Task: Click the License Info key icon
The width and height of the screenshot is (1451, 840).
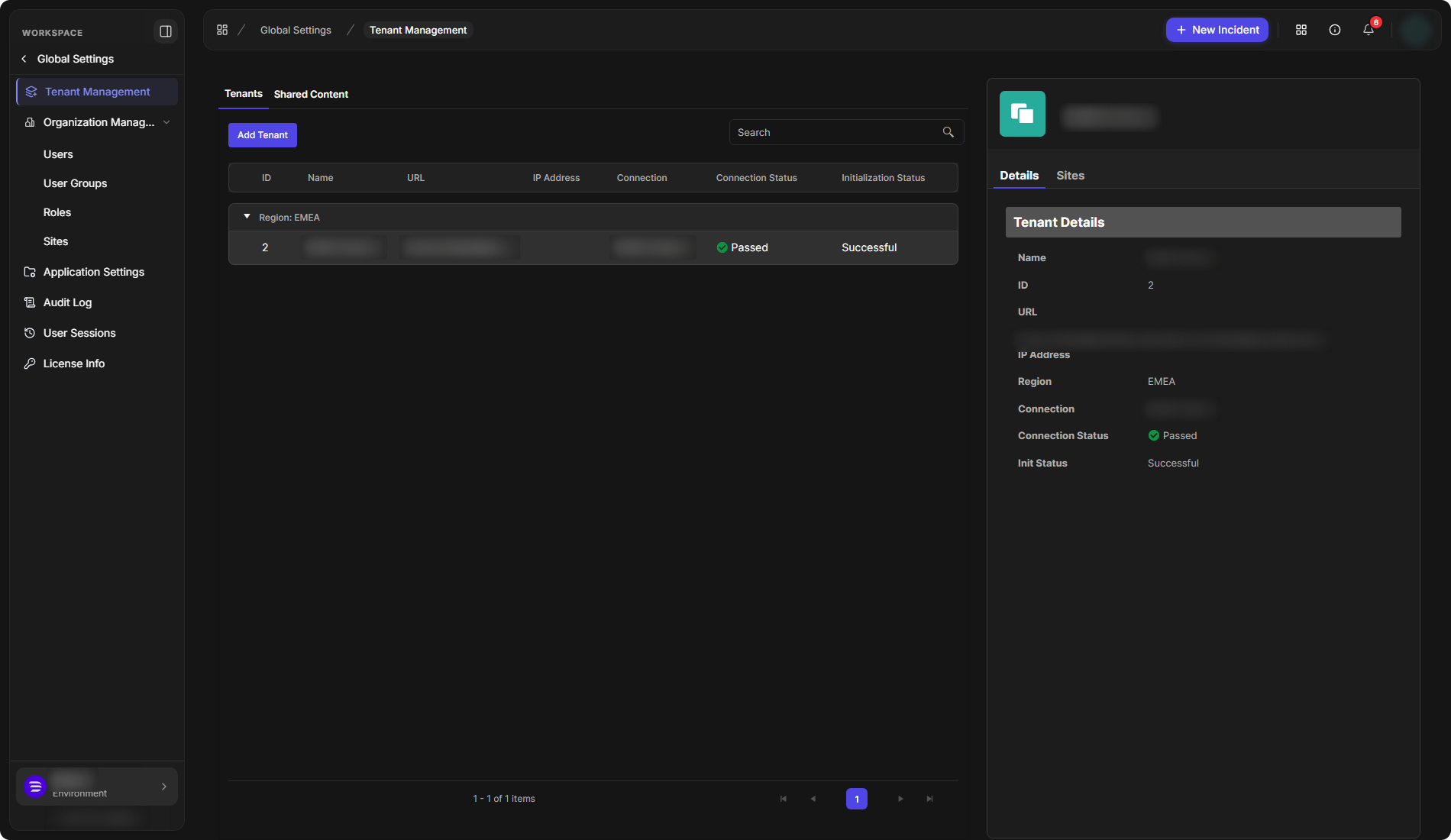Action: (30, 363)
